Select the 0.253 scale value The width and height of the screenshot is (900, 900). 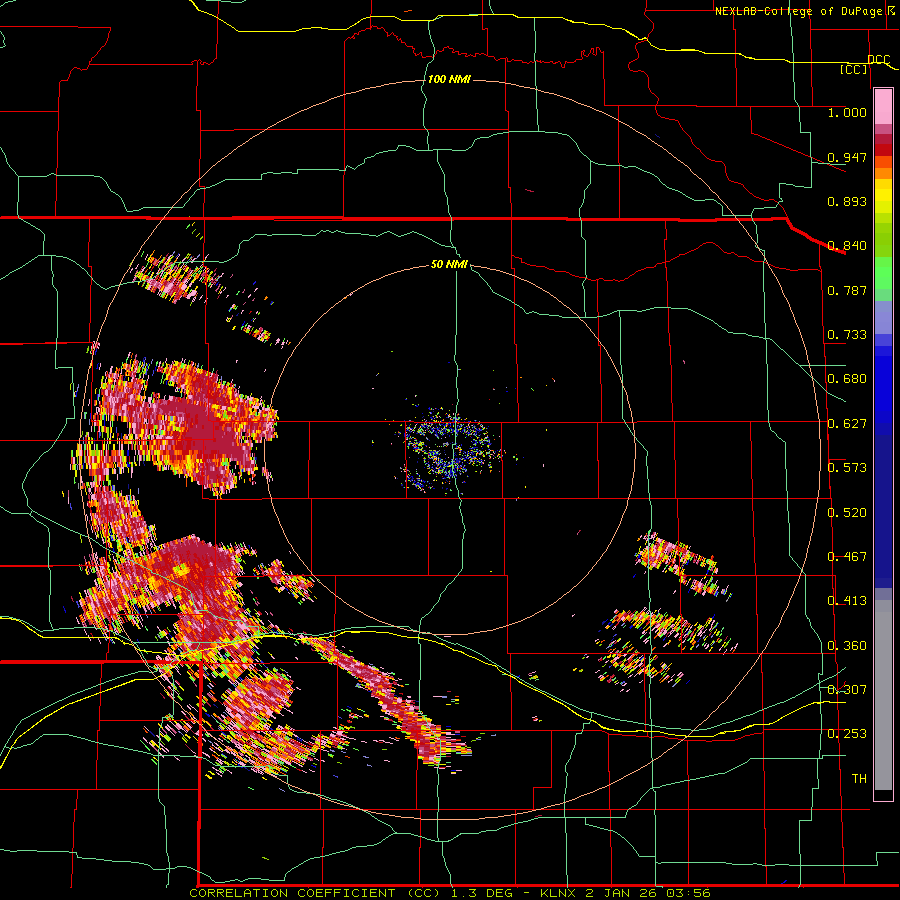(847, 734)
